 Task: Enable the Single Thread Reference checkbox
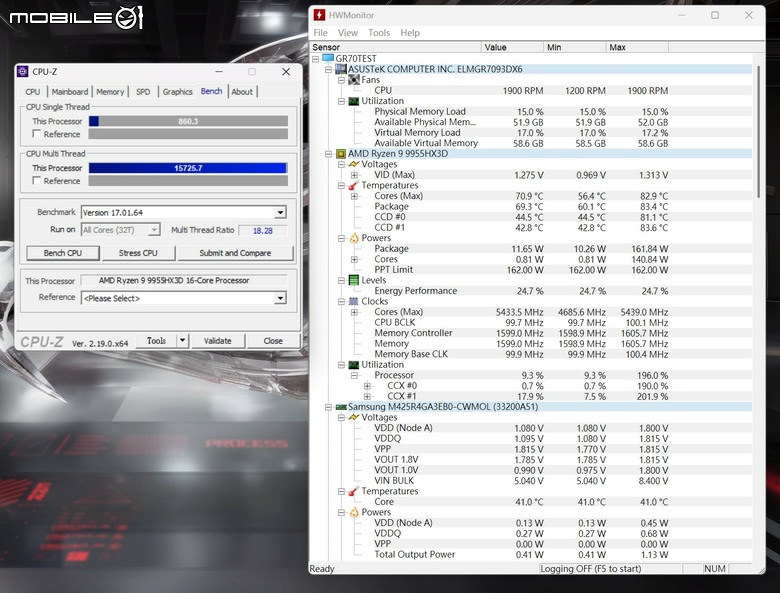(36, 133)
